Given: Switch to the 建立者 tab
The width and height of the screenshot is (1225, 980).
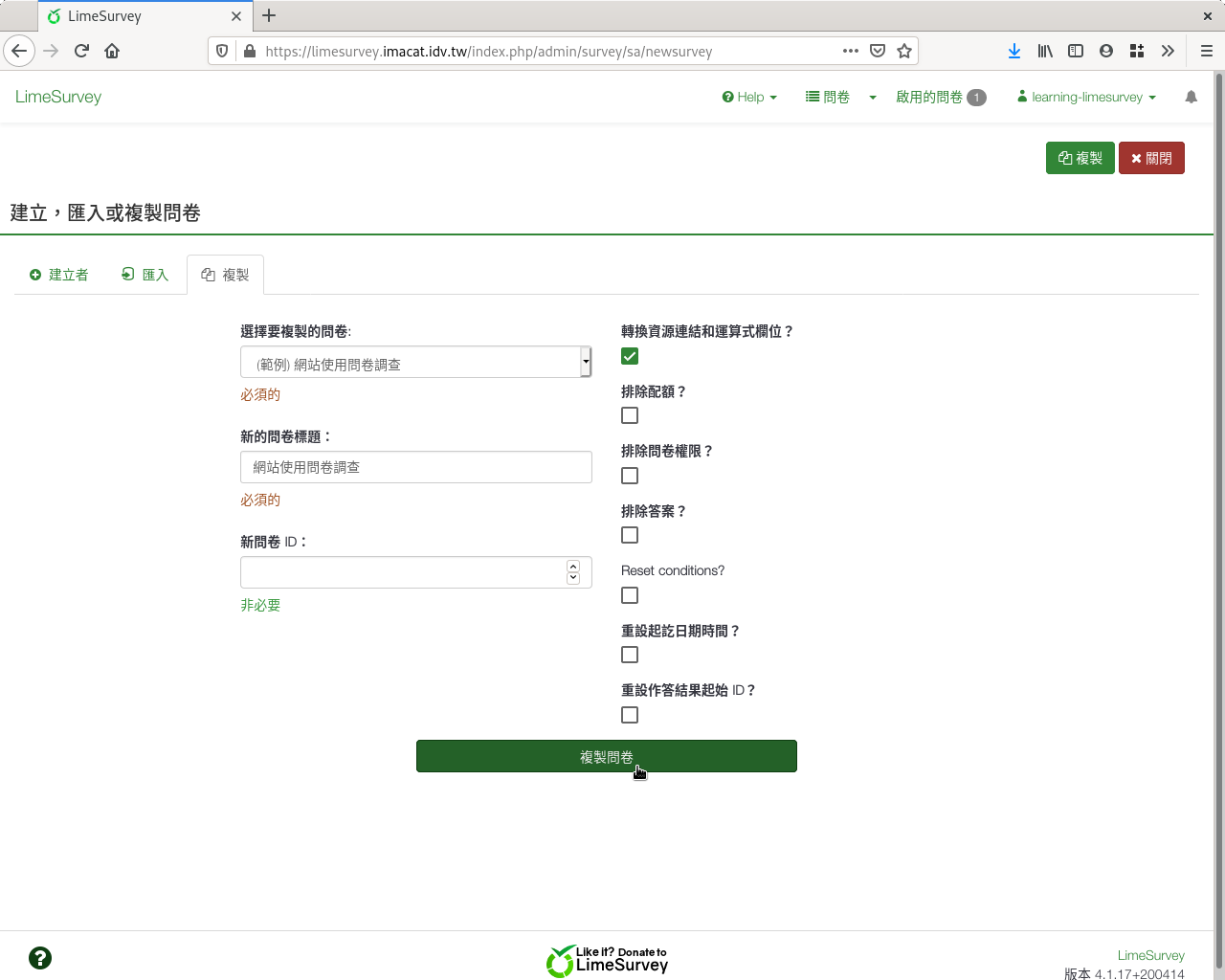Looking at the screenshot, I should pyautogui.click(x=59, y=275).
